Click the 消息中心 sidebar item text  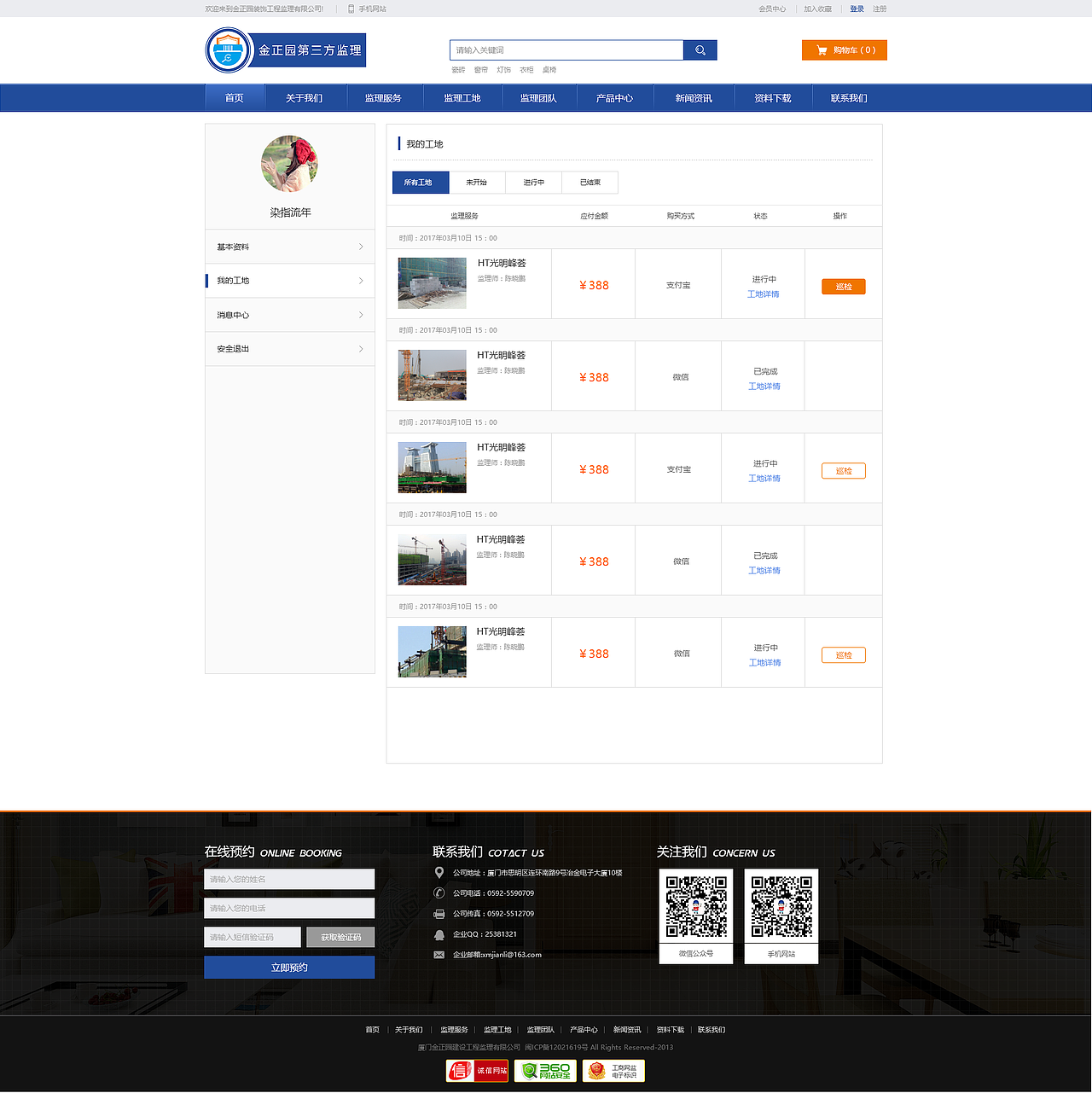click(x=233, y=315)
